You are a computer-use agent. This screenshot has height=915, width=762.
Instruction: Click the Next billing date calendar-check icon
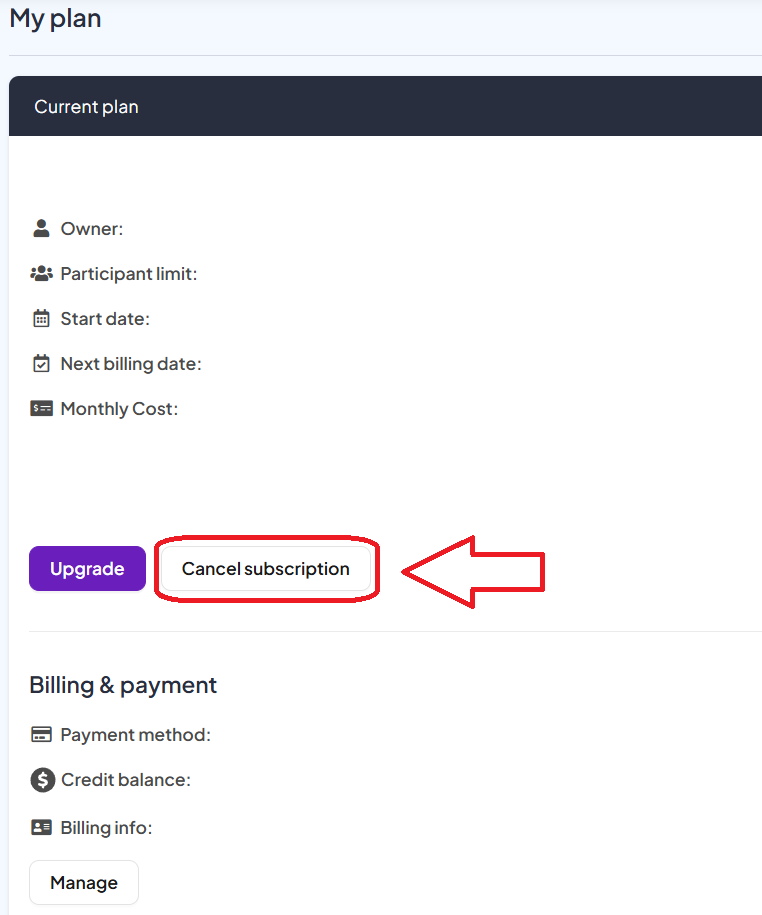(41, 364)
